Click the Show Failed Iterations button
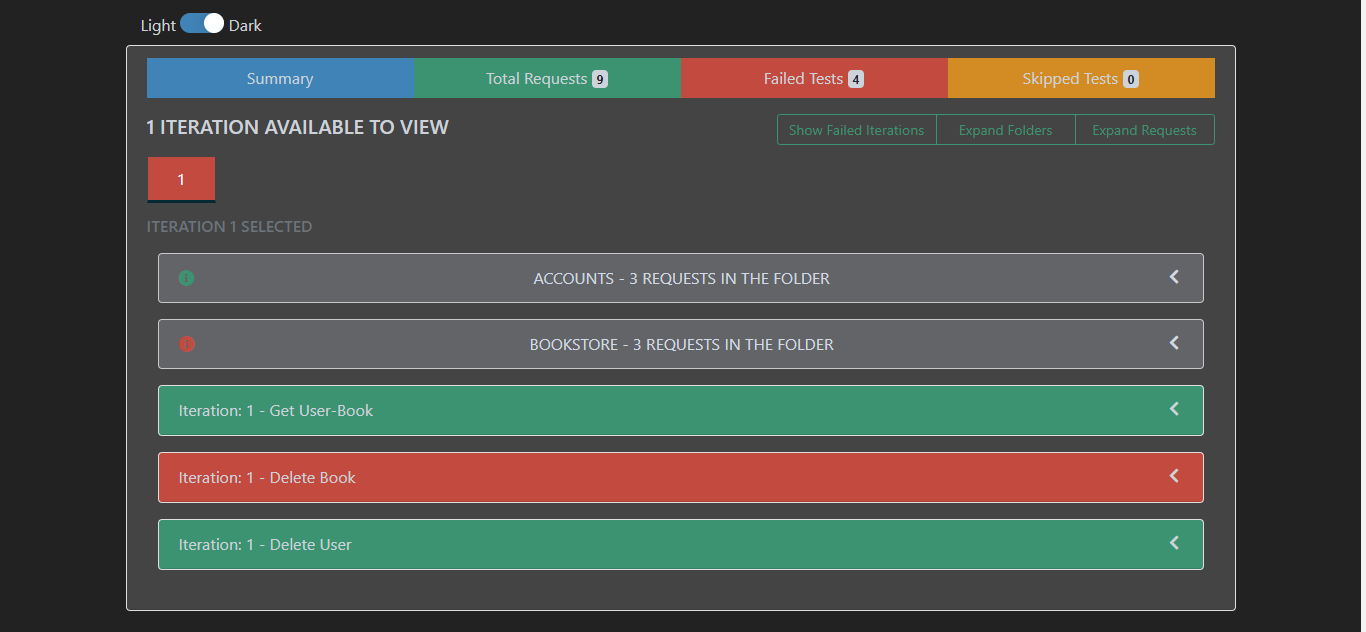Screen dimensions: 1366x632 [856, 130]
